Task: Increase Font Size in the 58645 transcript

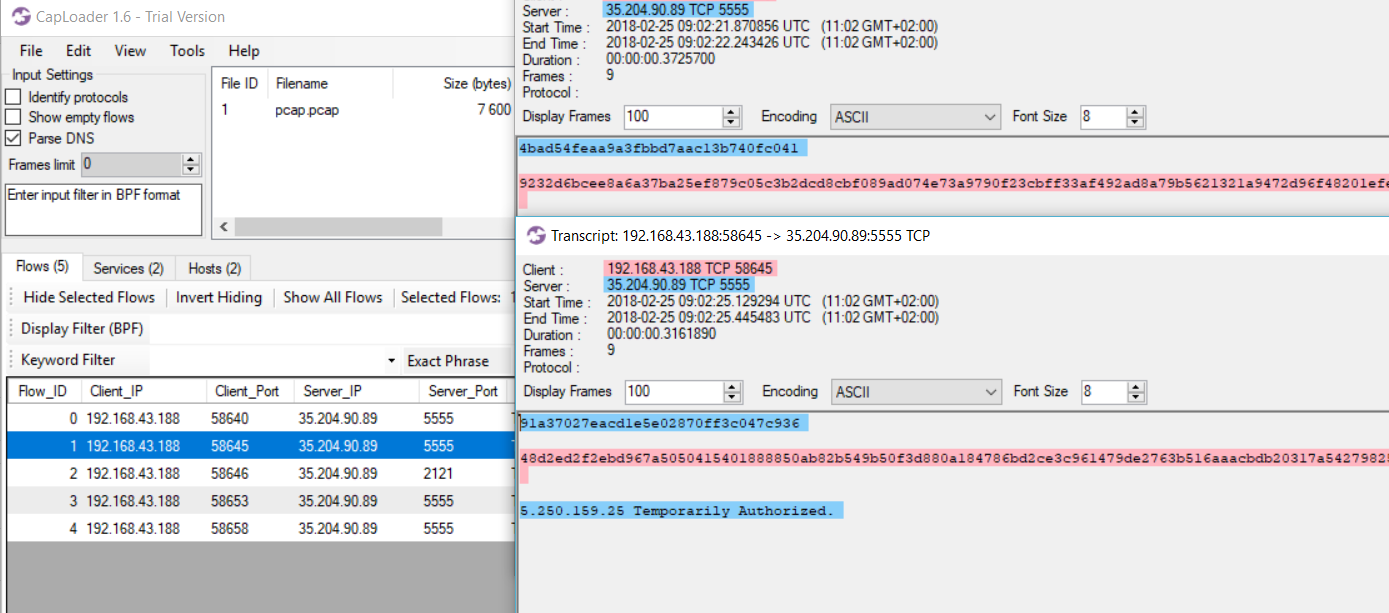Action: click(x=1135, y=386)
